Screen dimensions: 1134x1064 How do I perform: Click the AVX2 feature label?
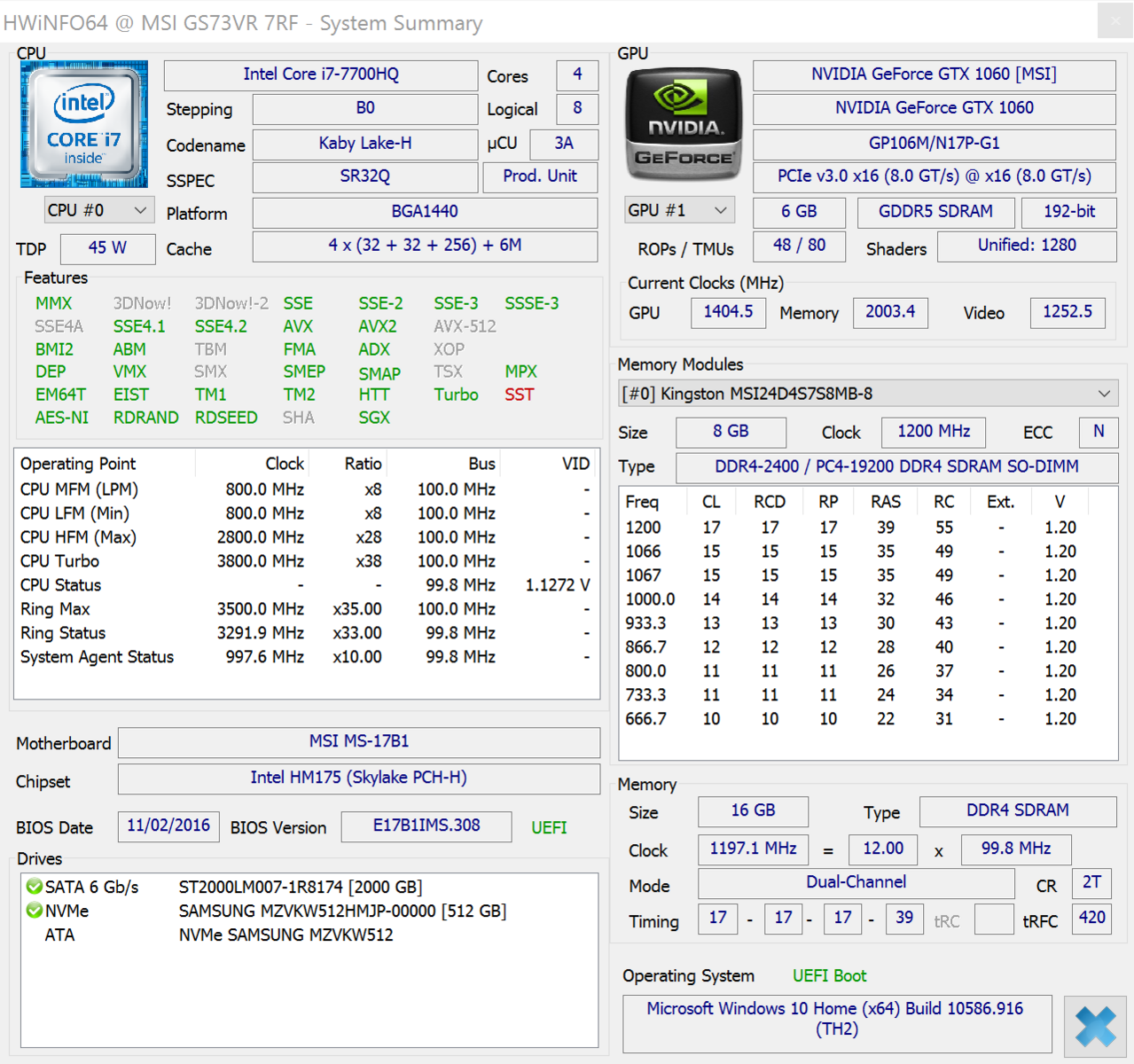tap(378, 326)
